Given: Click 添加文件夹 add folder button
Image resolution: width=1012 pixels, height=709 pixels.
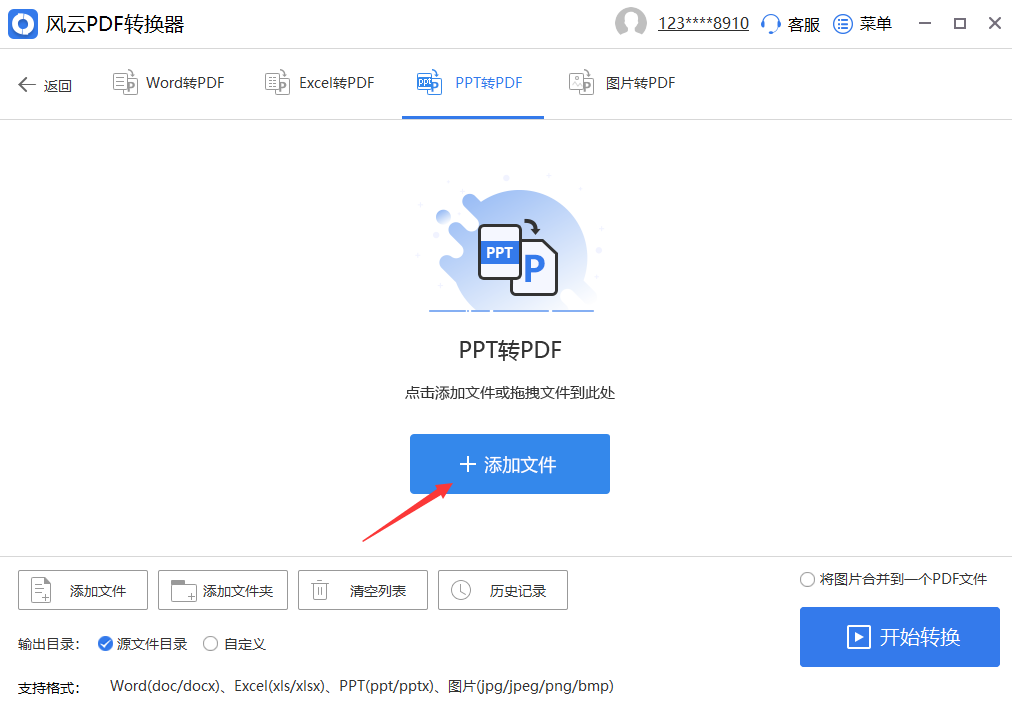Looking at the screenshot, I should tap(223, 590).
